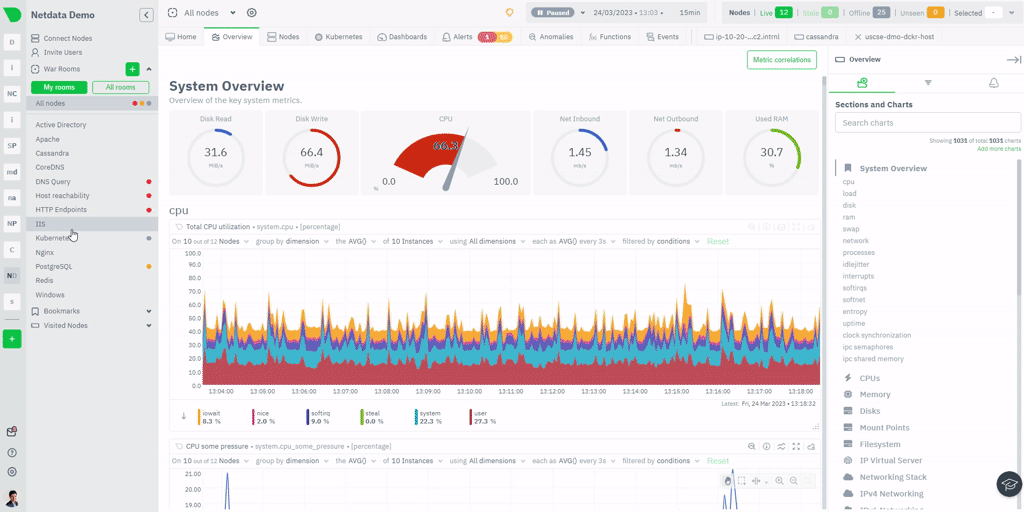This screenshot has height=512, width=1024.
Task: Click the Metric correlations button
Action: click(781, 60)
